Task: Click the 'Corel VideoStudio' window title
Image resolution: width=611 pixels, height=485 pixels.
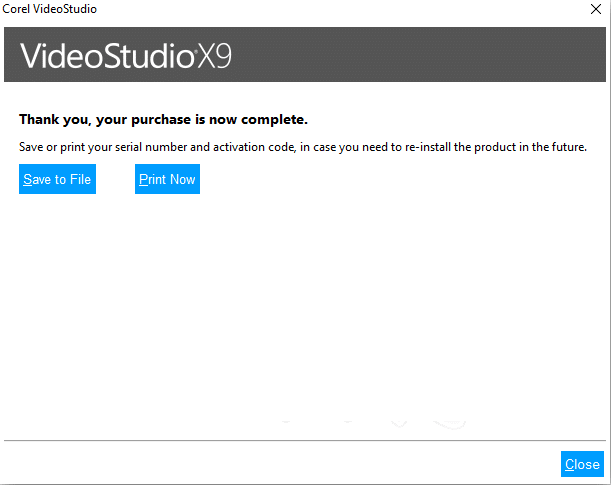Action: click(x=49, y=9)
